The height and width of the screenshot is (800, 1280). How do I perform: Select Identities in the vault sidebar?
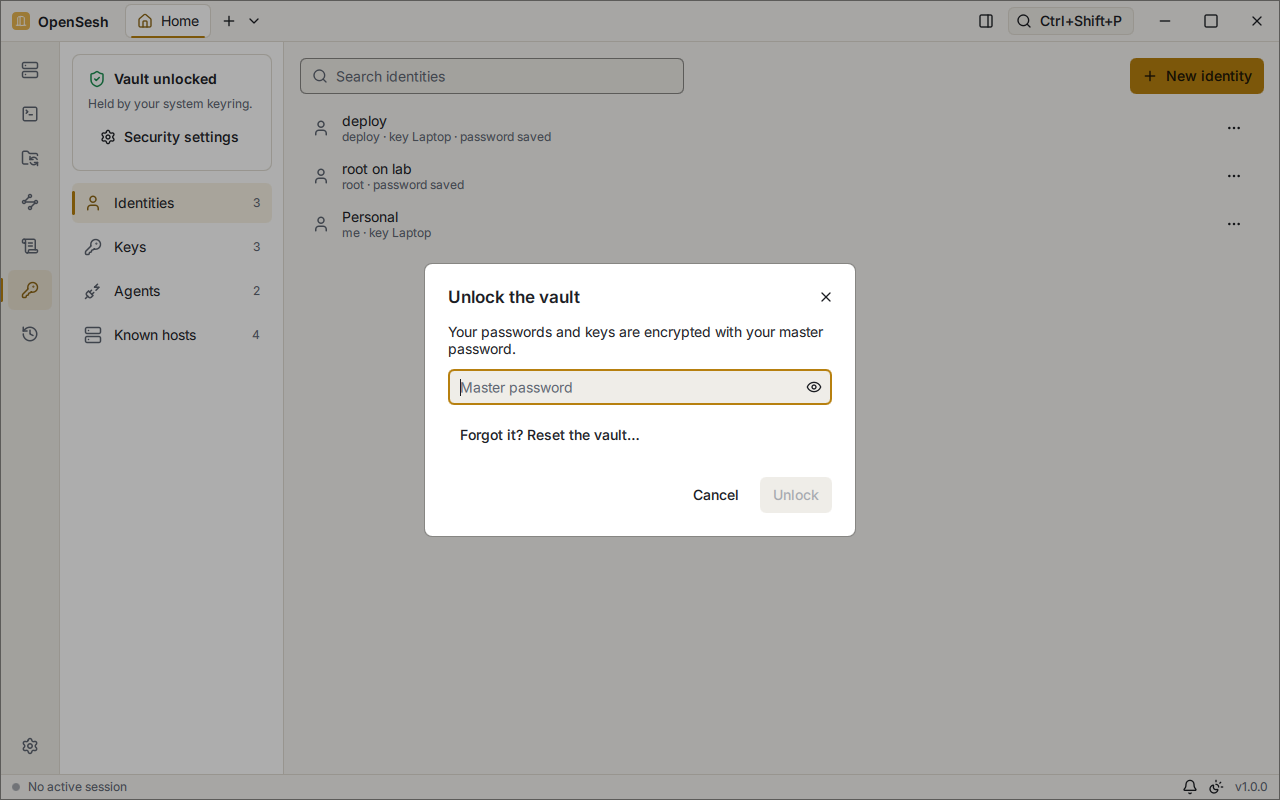click(172, 203)
